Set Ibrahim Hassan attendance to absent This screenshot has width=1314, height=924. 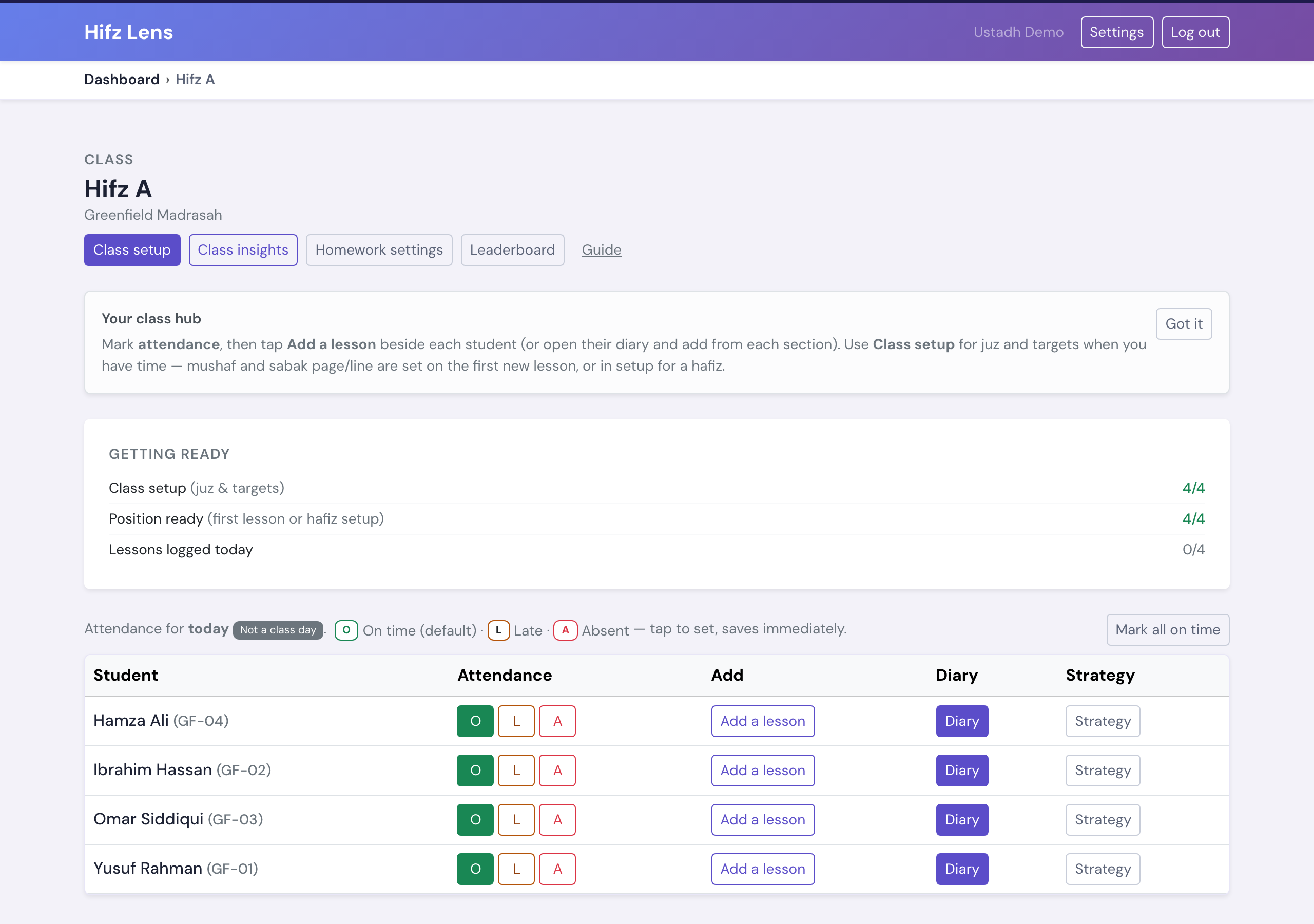pyautogui.click(x=557, y=770)
